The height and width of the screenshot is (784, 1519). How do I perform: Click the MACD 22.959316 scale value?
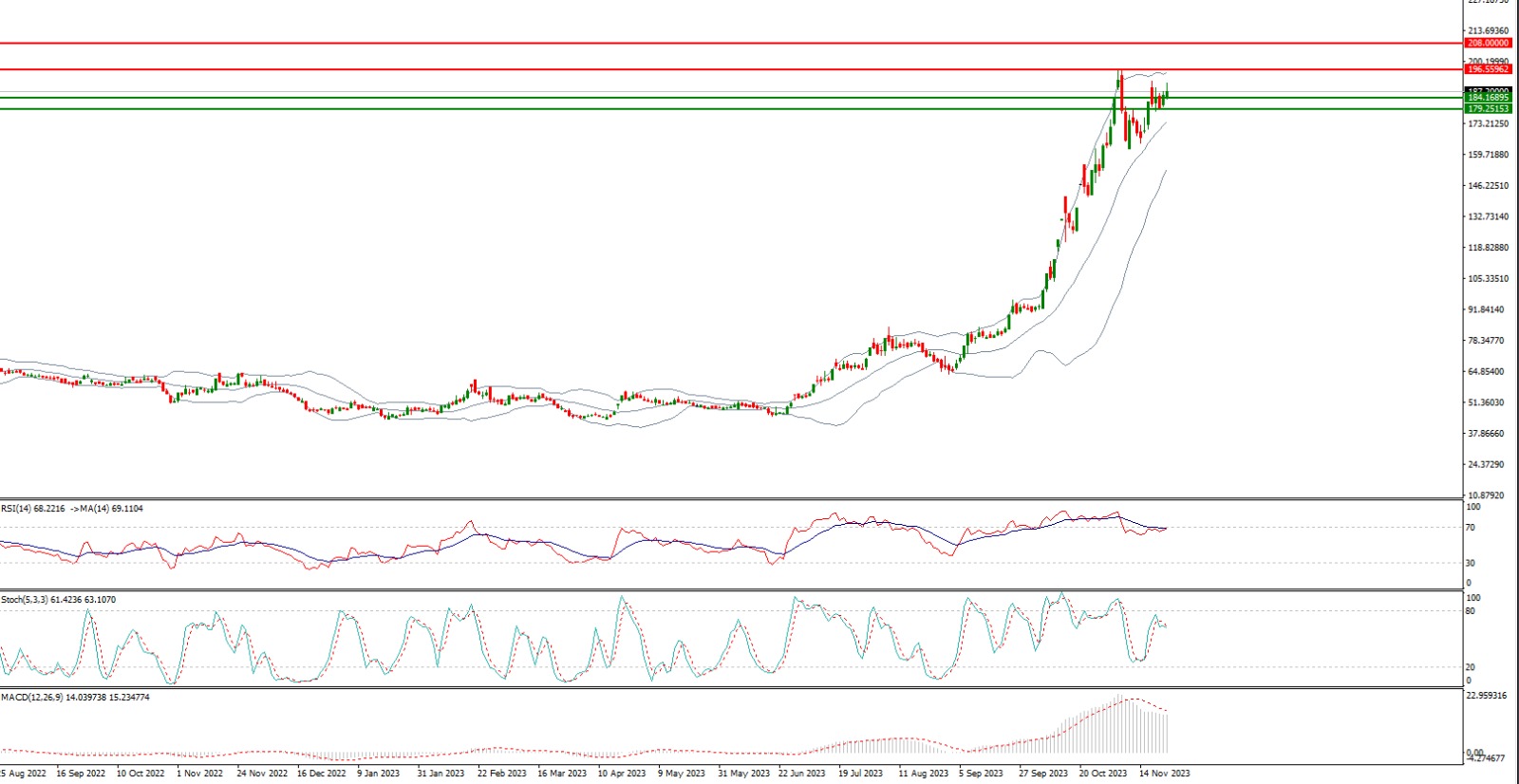(x=1487, y=696)
